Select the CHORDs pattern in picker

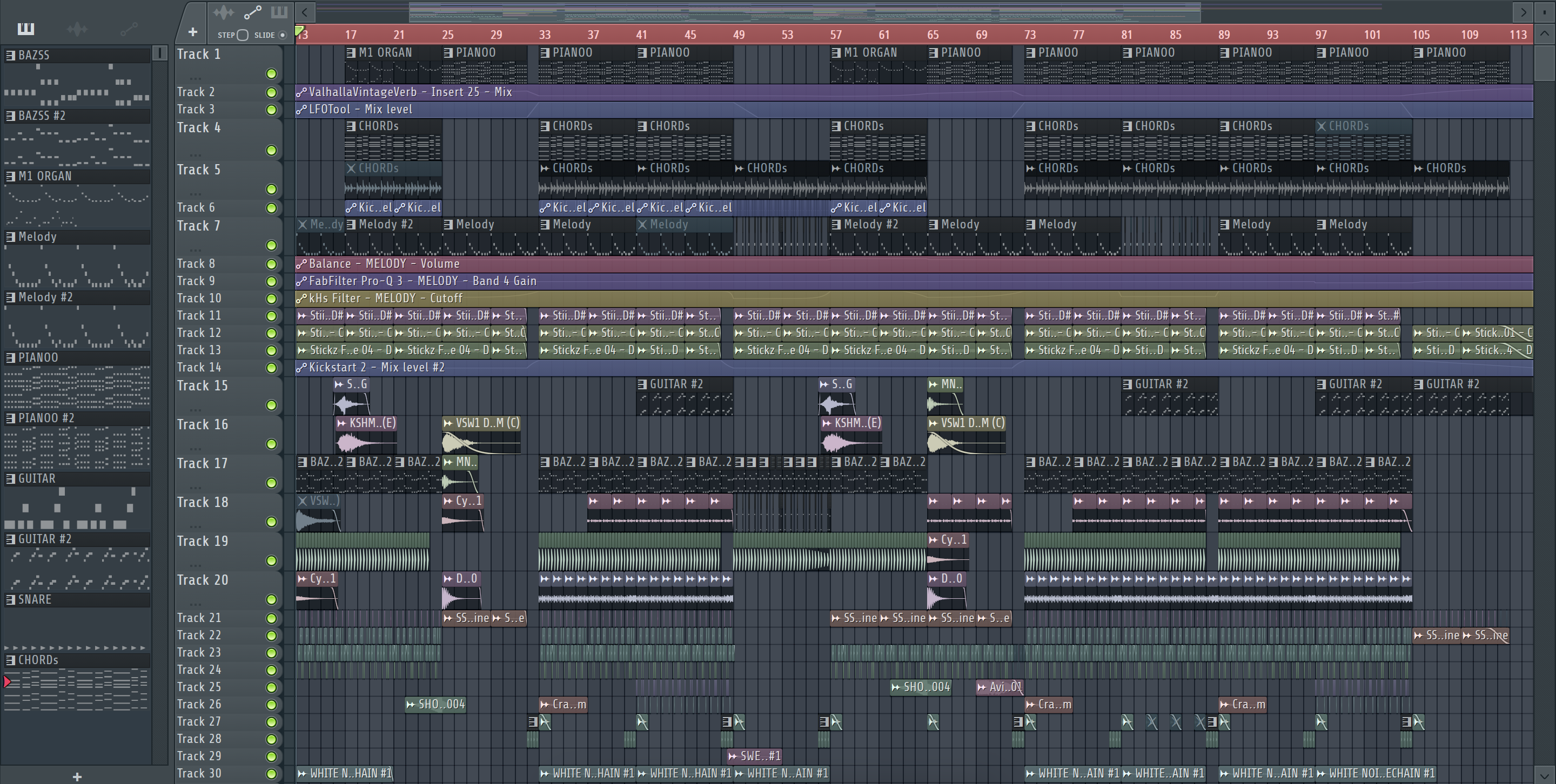point(77,660)
